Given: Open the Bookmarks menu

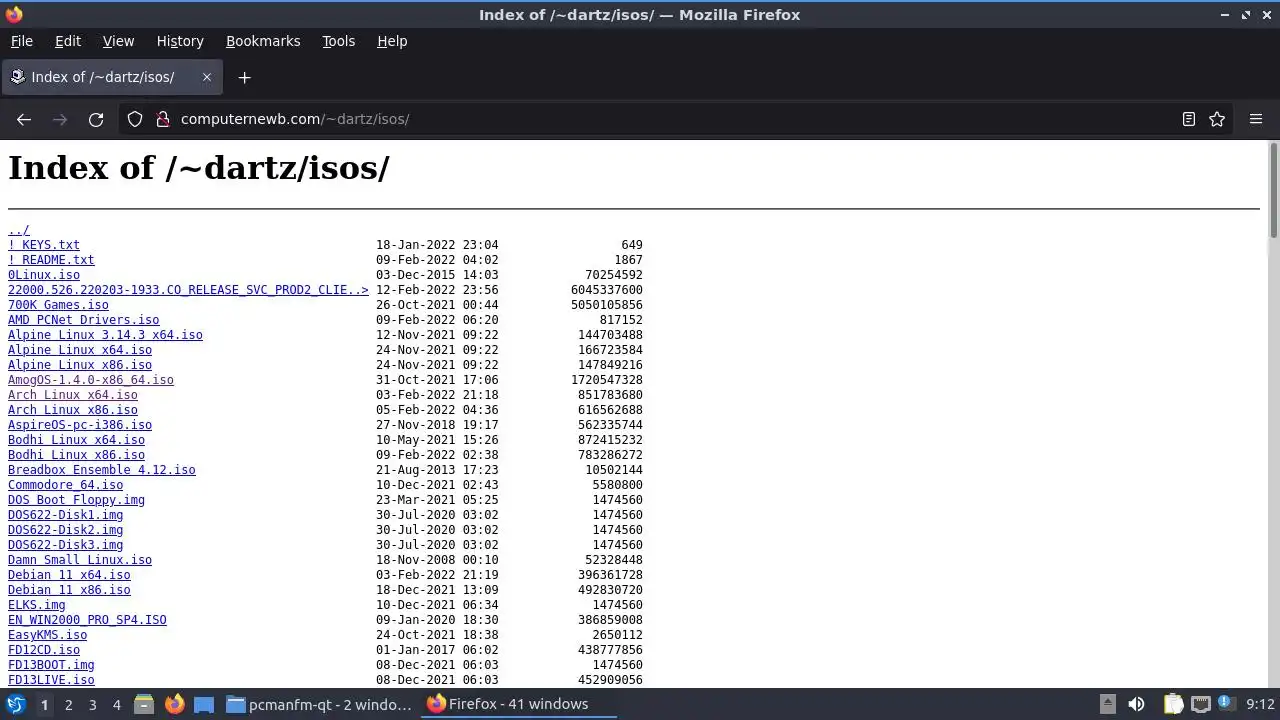Looking at the screenshot, I should (263, 41).
